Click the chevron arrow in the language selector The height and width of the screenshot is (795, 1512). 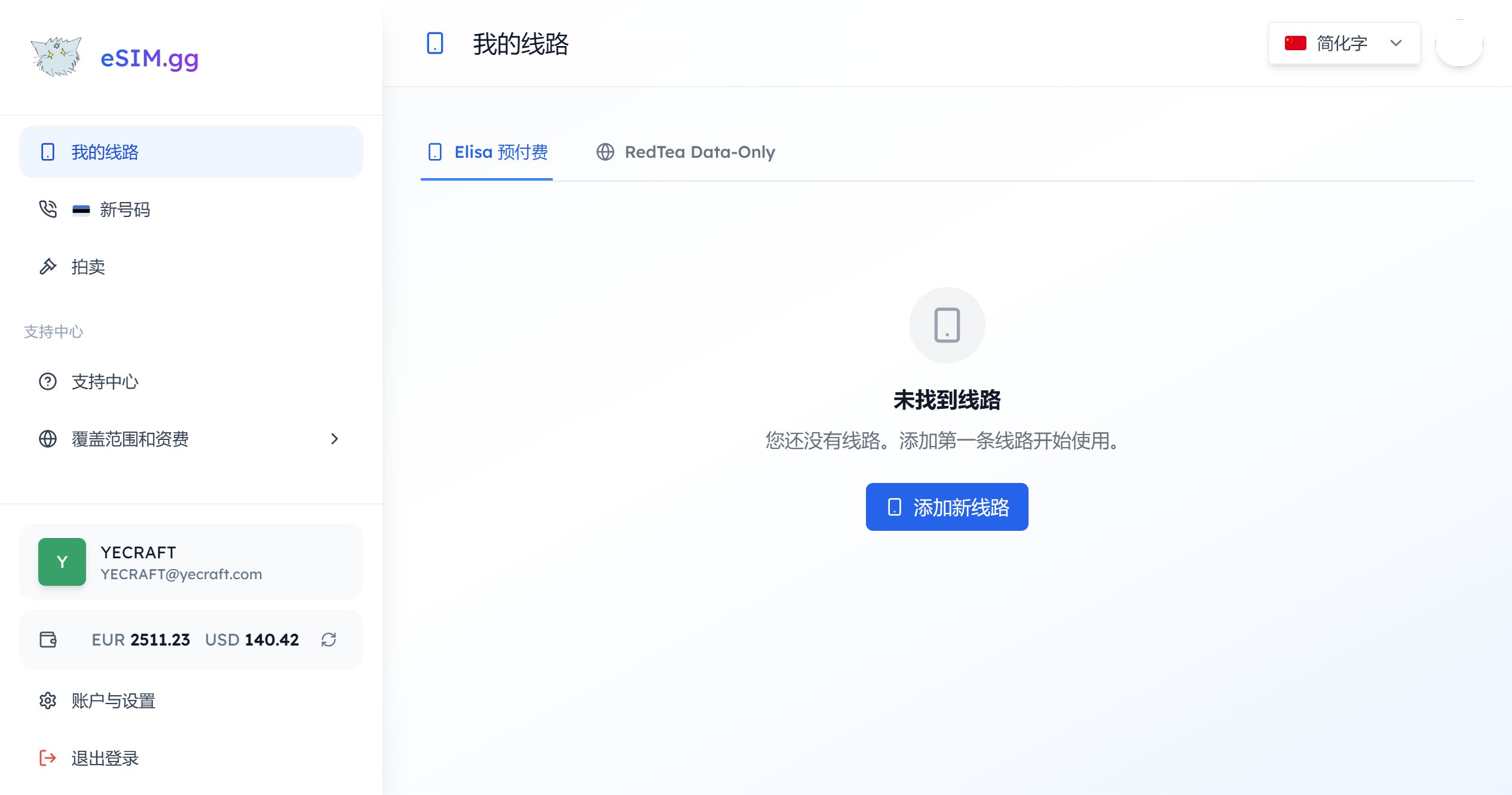click(1395, 42)
